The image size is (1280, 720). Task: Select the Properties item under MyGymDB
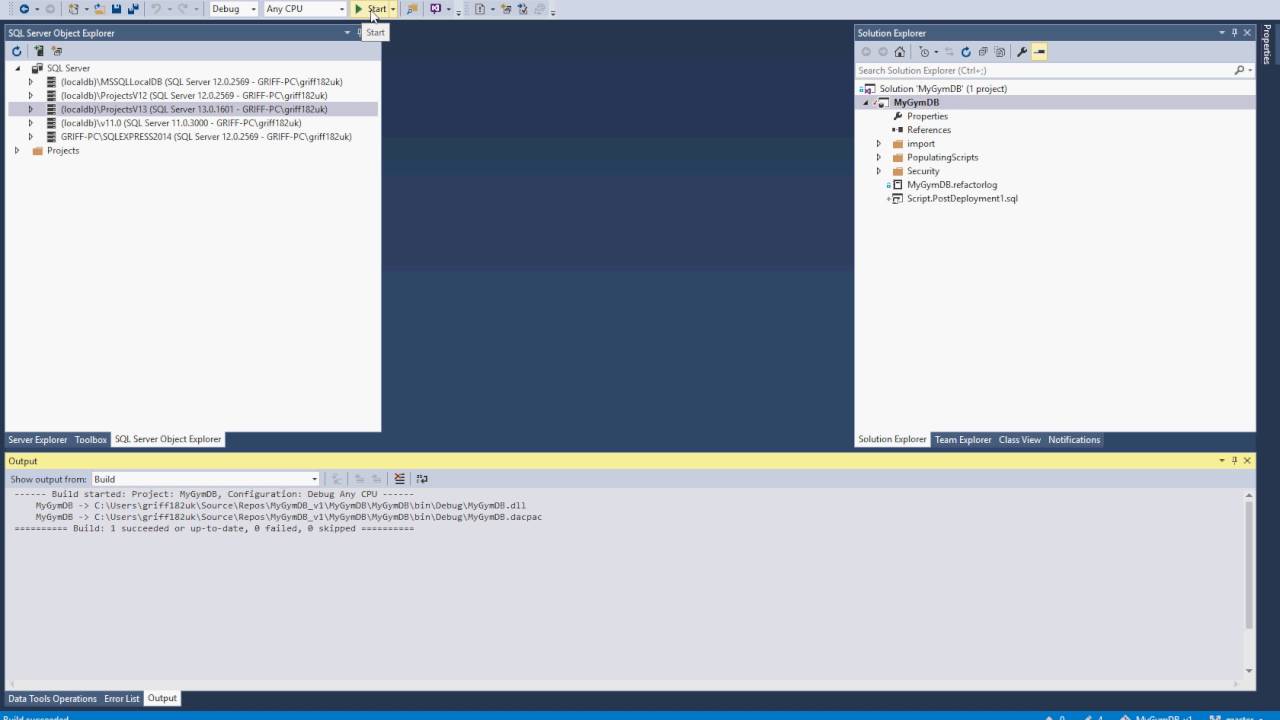927,116
